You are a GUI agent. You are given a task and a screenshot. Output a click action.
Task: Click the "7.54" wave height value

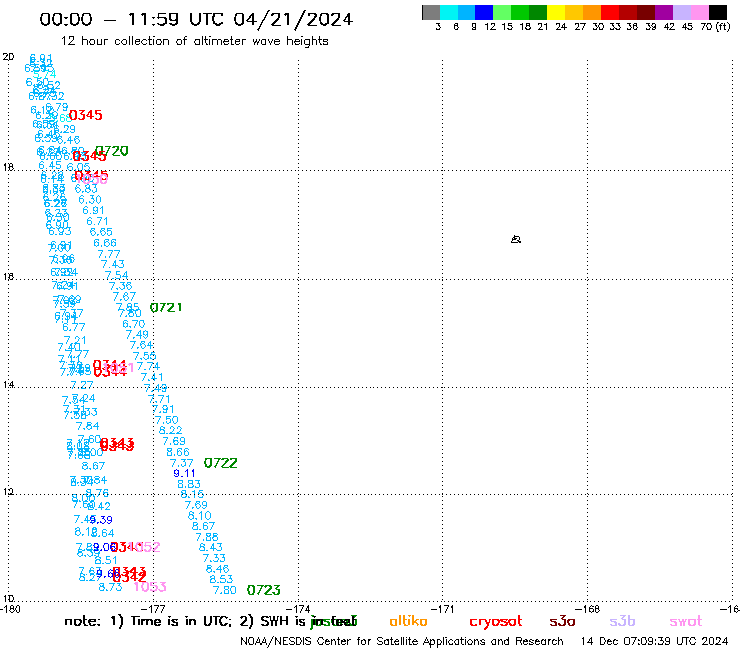[x=117, y=275]
